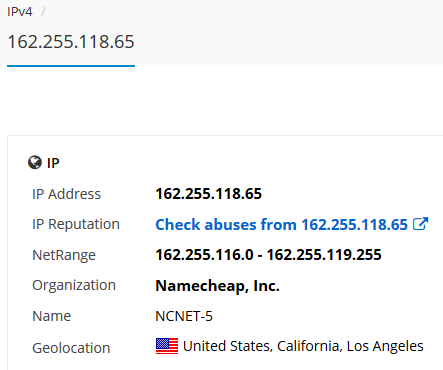Click the Geolocation field label
443x370 pixels.
[71, 348]
